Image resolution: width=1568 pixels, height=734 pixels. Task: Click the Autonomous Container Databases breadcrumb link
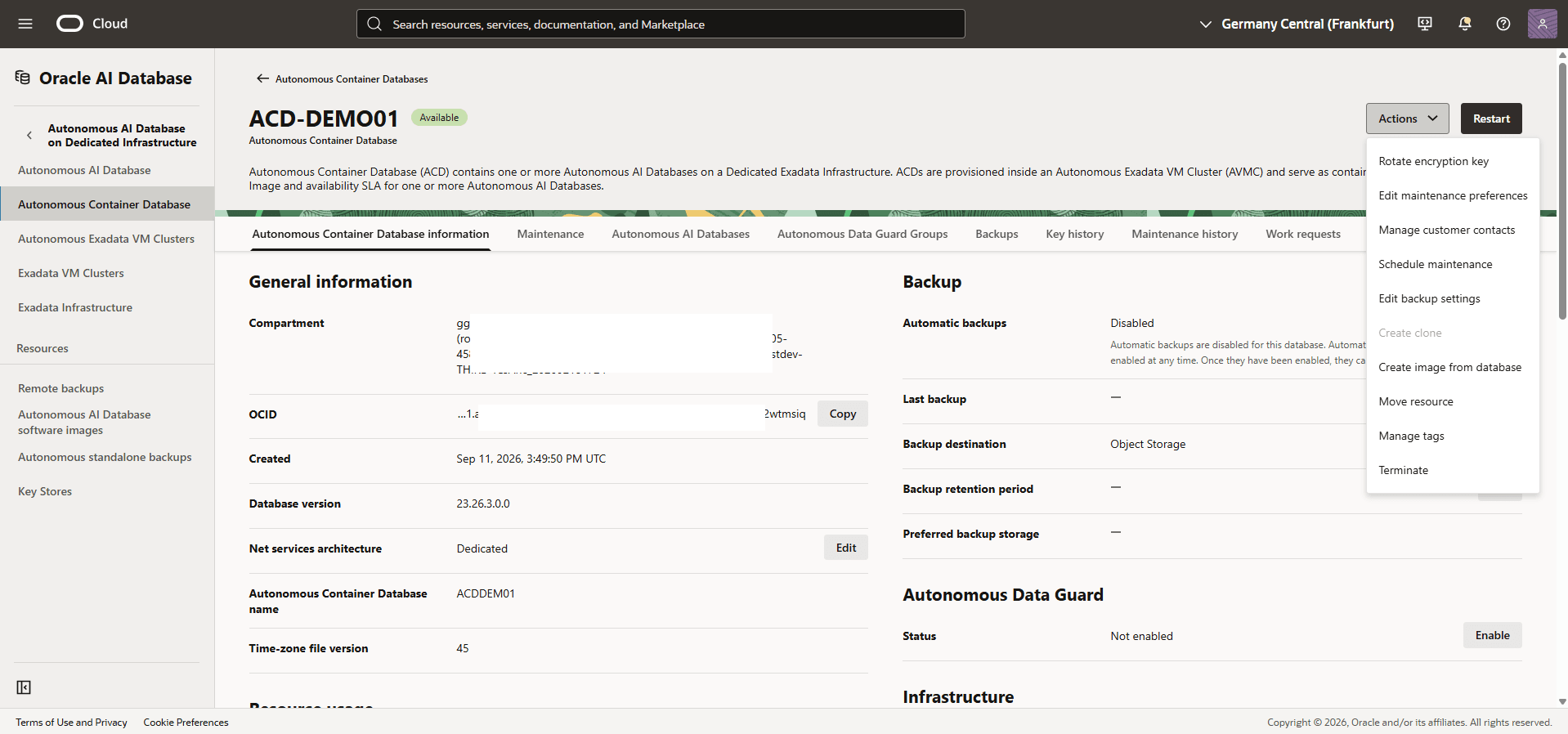(352, 79)
